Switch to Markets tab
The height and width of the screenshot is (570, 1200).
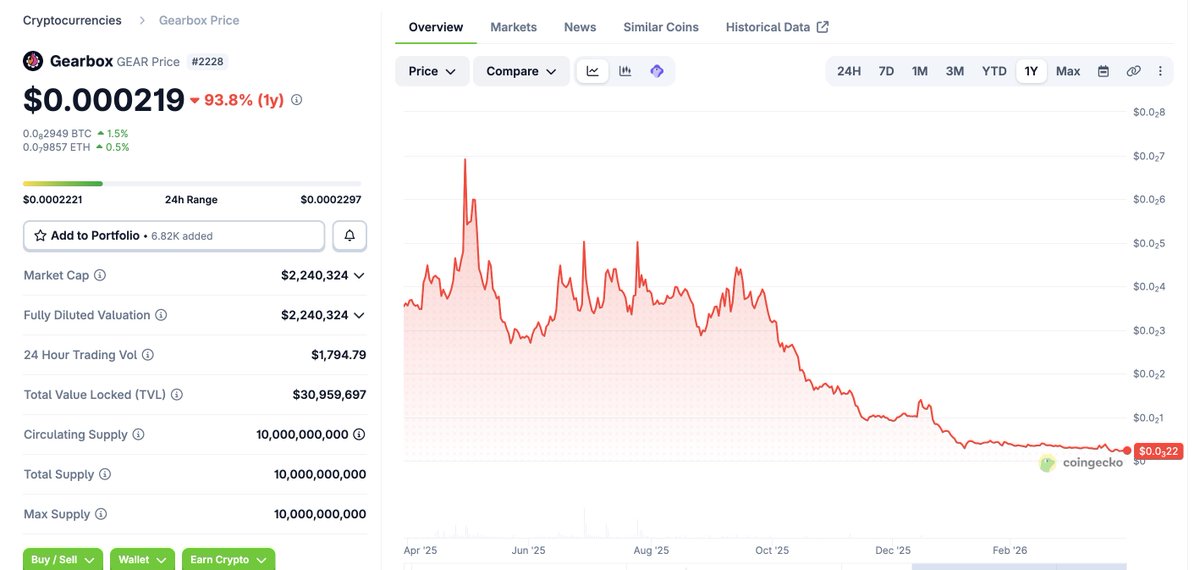coord(513,27)
